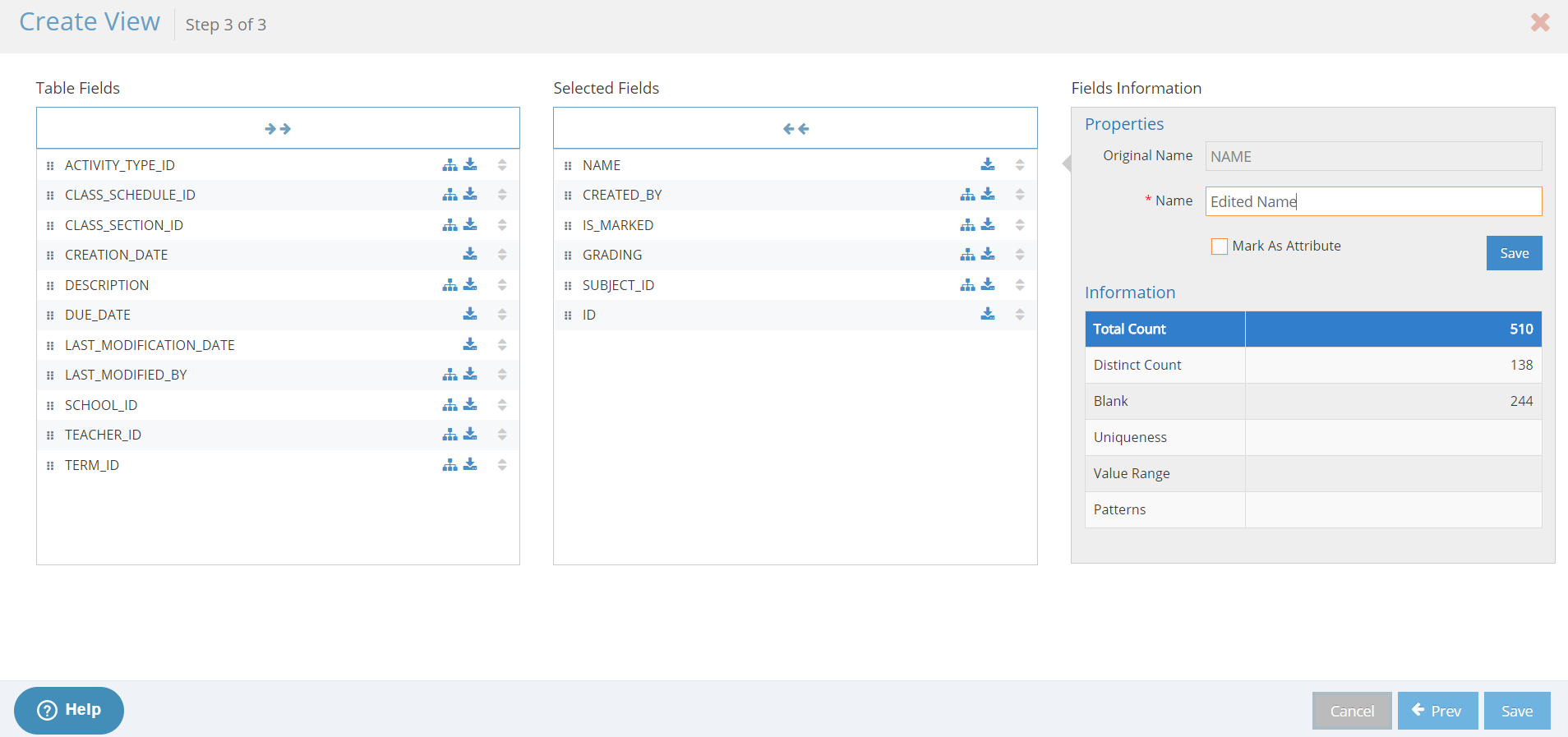This screenshot has width=1568, height=737.
Task: Click the Uniqueness row
Action: 1313,437
